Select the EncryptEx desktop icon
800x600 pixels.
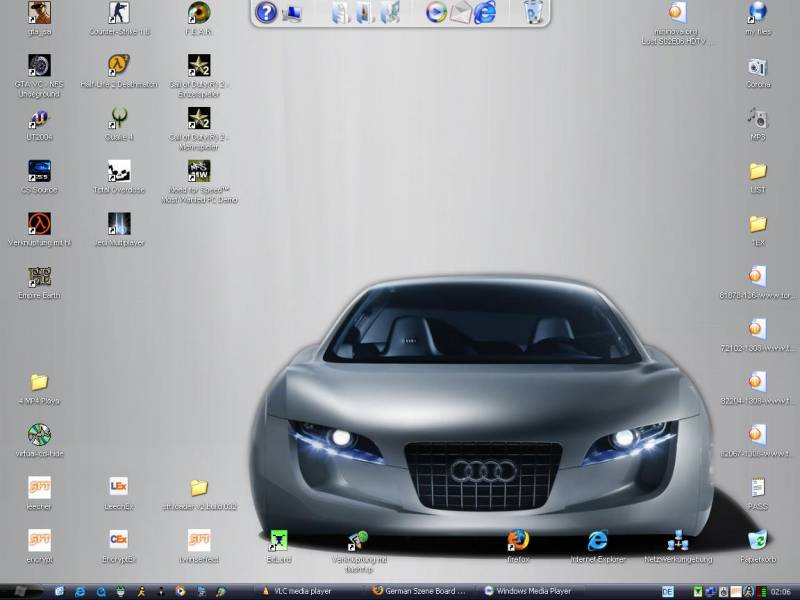pyautogui.click(x=119, y=540)
